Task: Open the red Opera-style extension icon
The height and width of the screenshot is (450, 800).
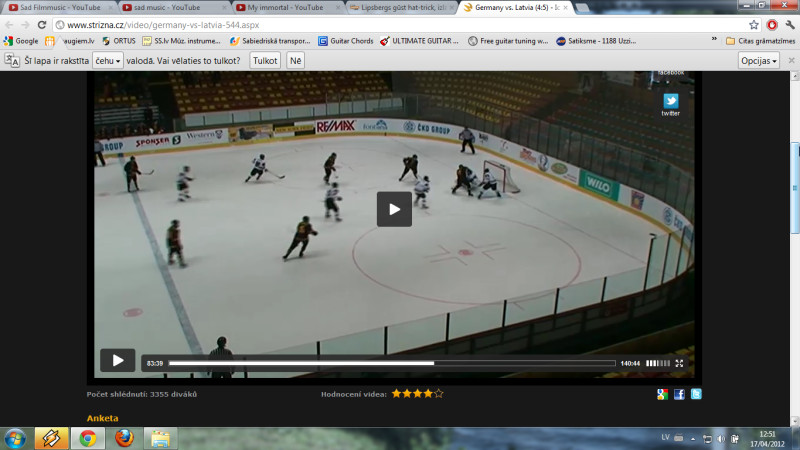Action: (772, 24)
